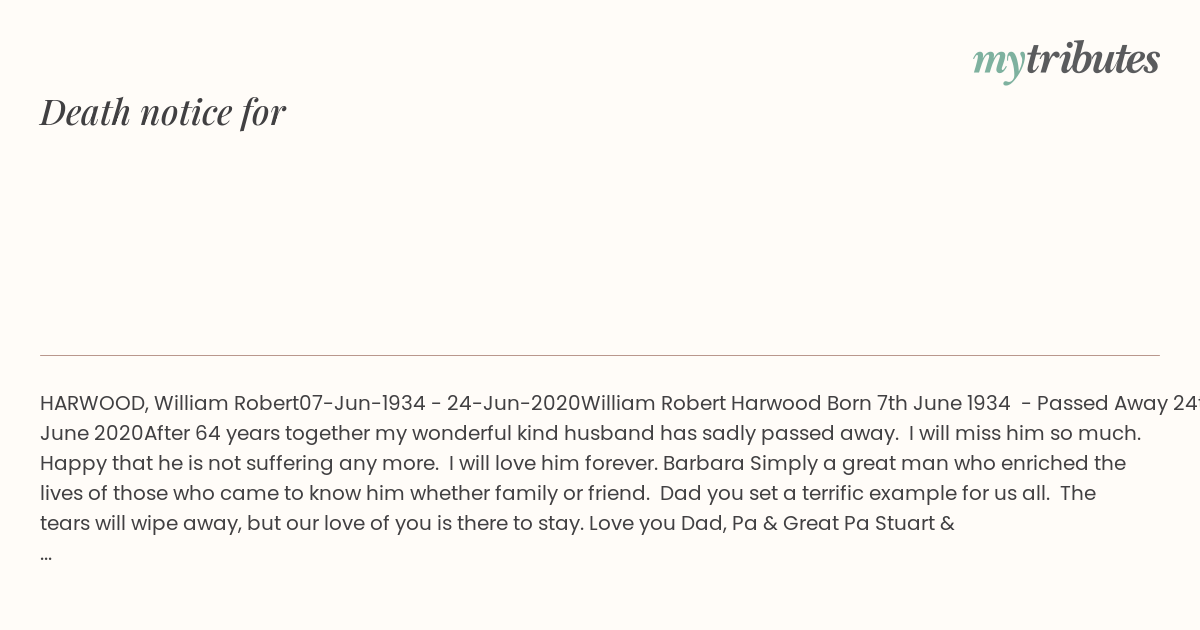Expand the truncated text ellipsis
This screenshot has width=1200, height=630.
point(46,556)
